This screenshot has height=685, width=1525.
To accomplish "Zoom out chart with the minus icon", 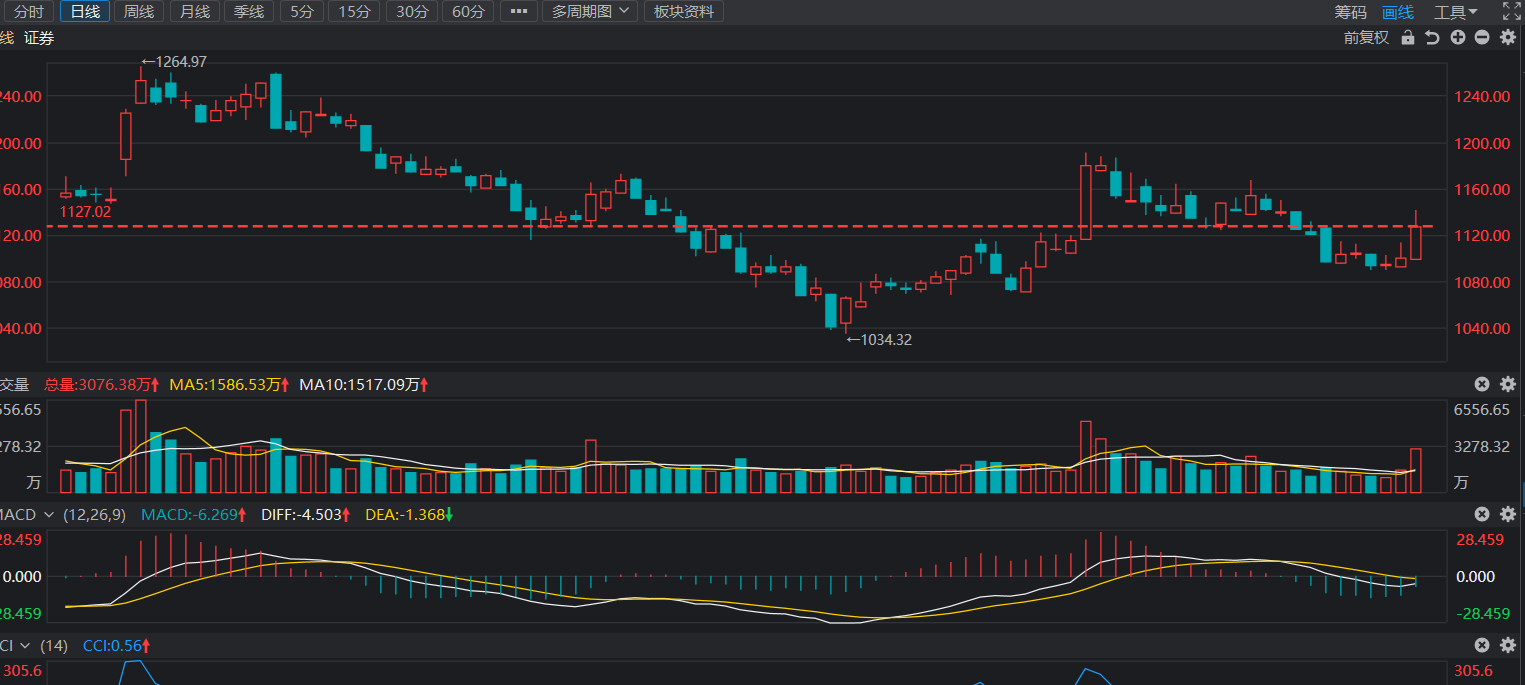I will [x=1482, y=38].
